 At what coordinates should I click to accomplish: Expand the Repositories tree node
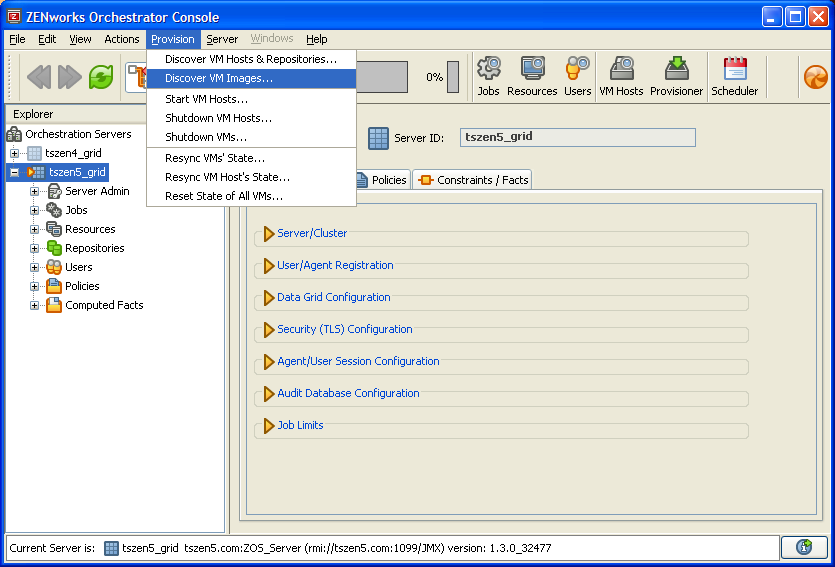coord(35,248)
